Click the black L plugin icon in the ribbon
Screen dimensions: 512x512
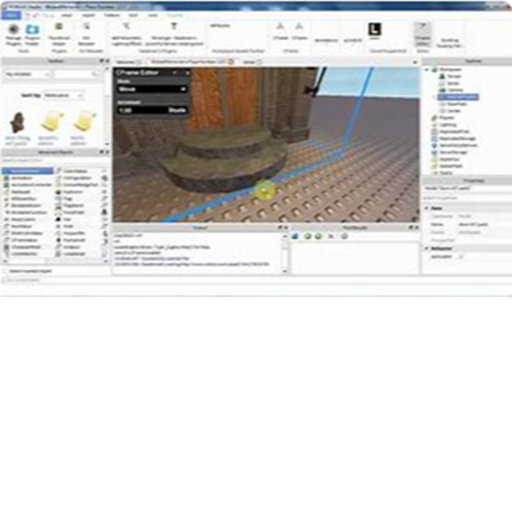374,30
